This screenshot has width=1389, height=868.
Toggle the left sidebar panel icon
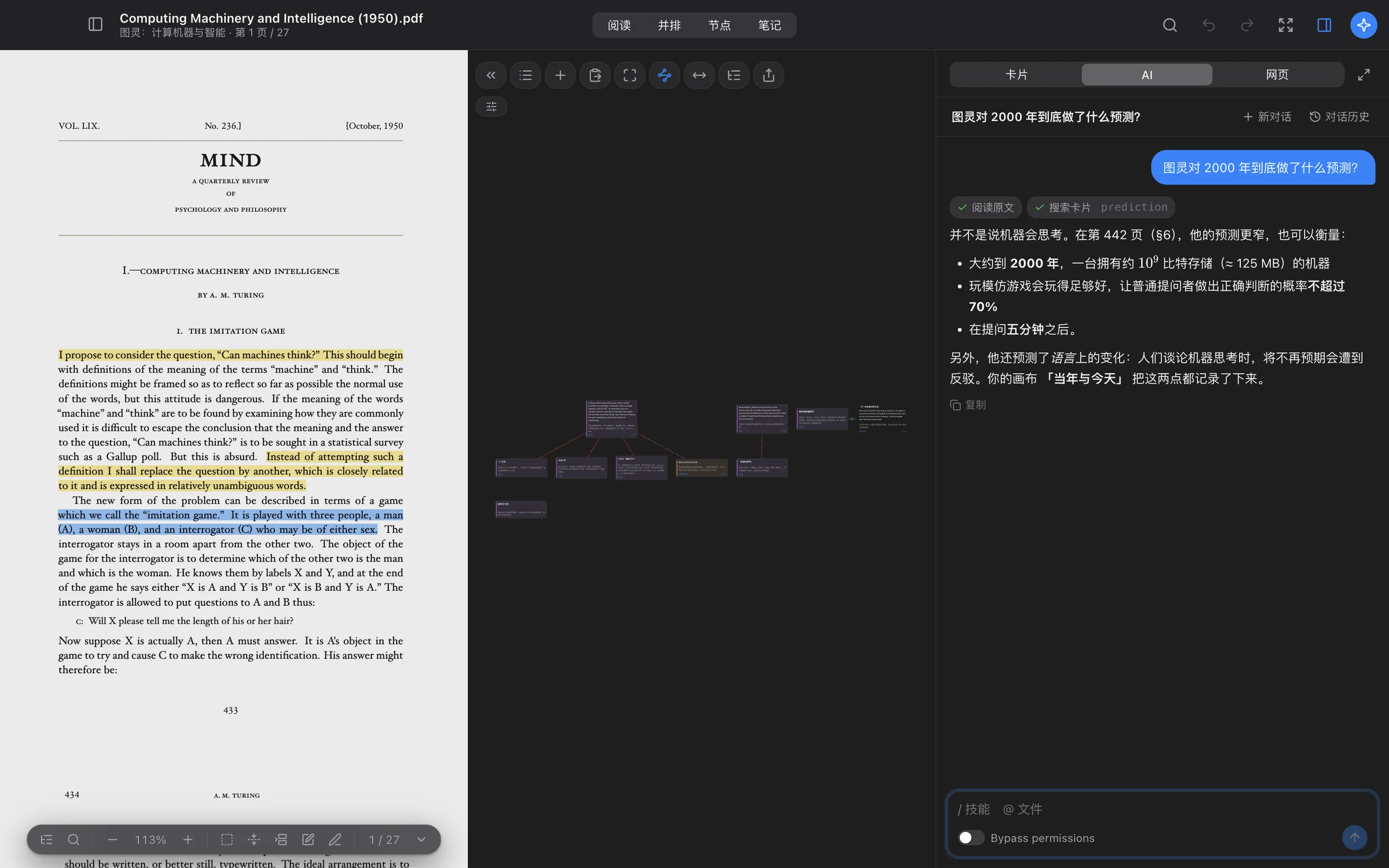point(95,24)
